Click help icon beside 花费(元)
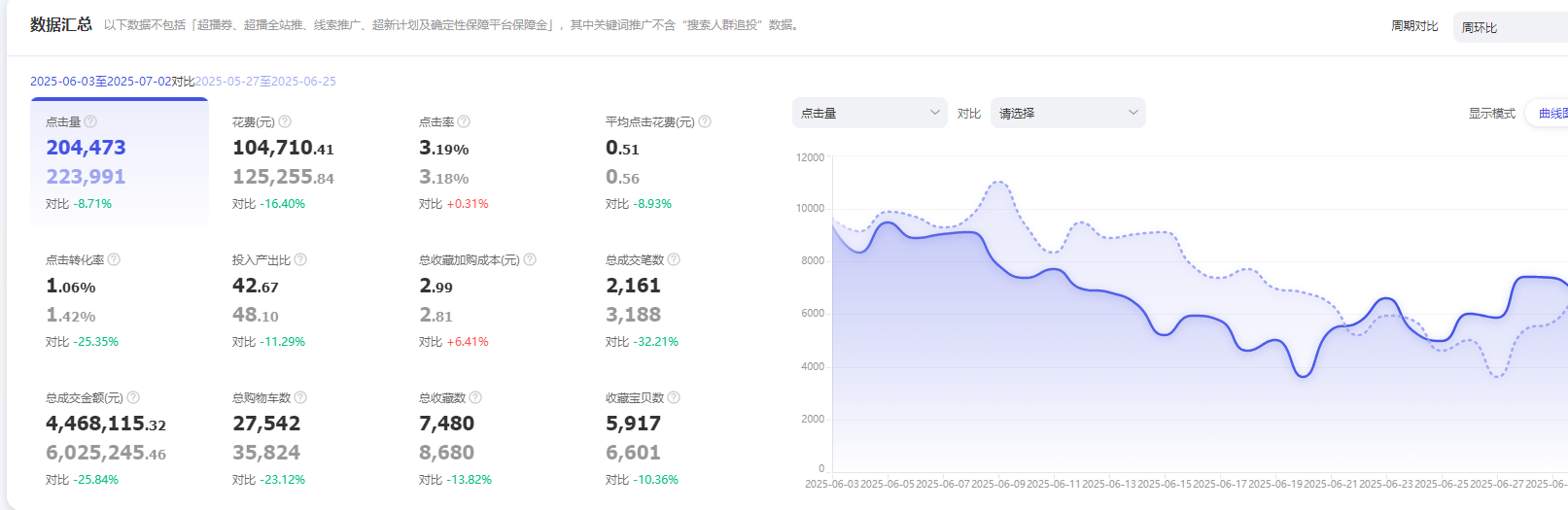The image size is (1568, 510). [285, 121]
